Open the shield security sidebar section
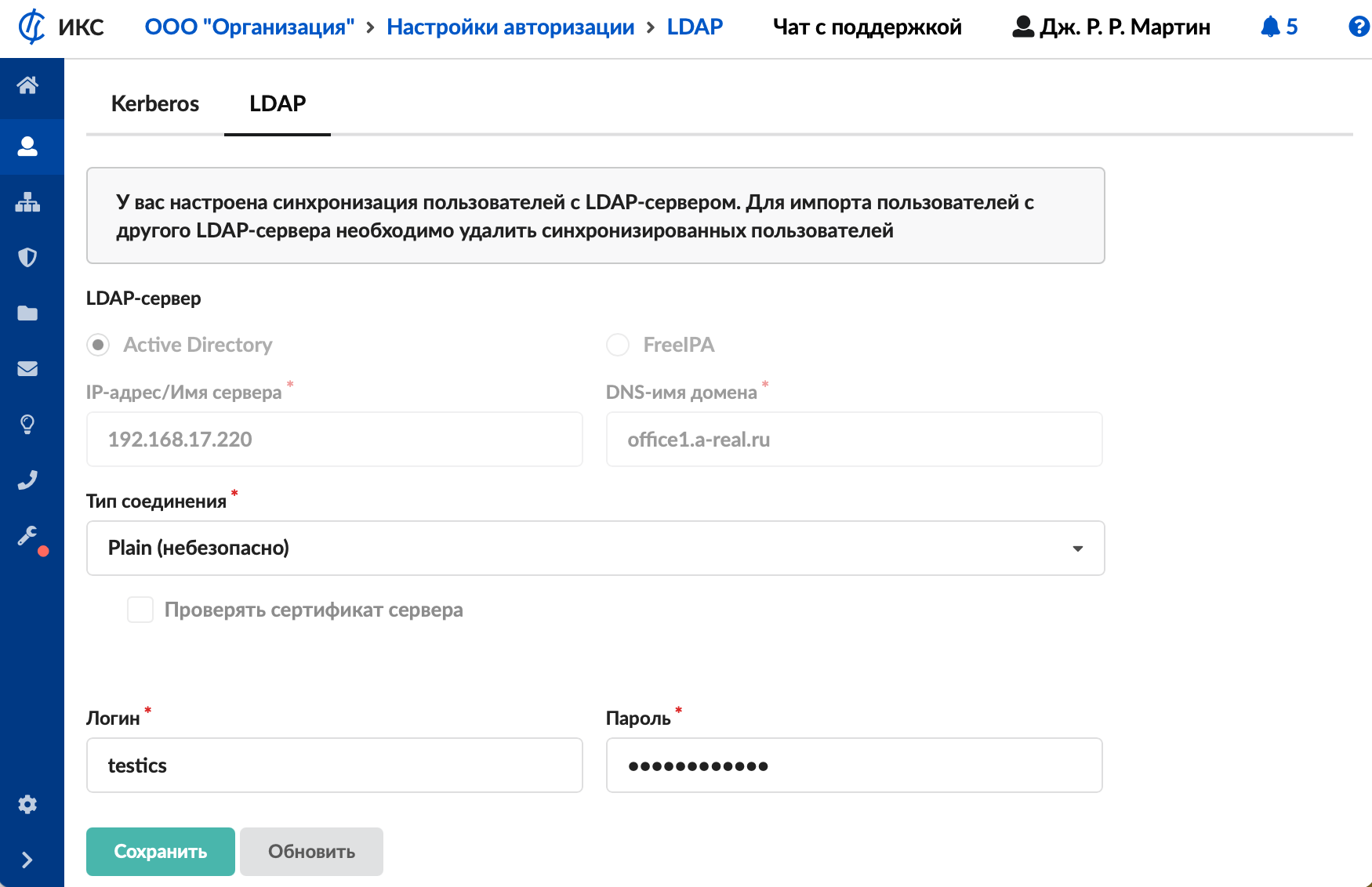 coord(28,257)
